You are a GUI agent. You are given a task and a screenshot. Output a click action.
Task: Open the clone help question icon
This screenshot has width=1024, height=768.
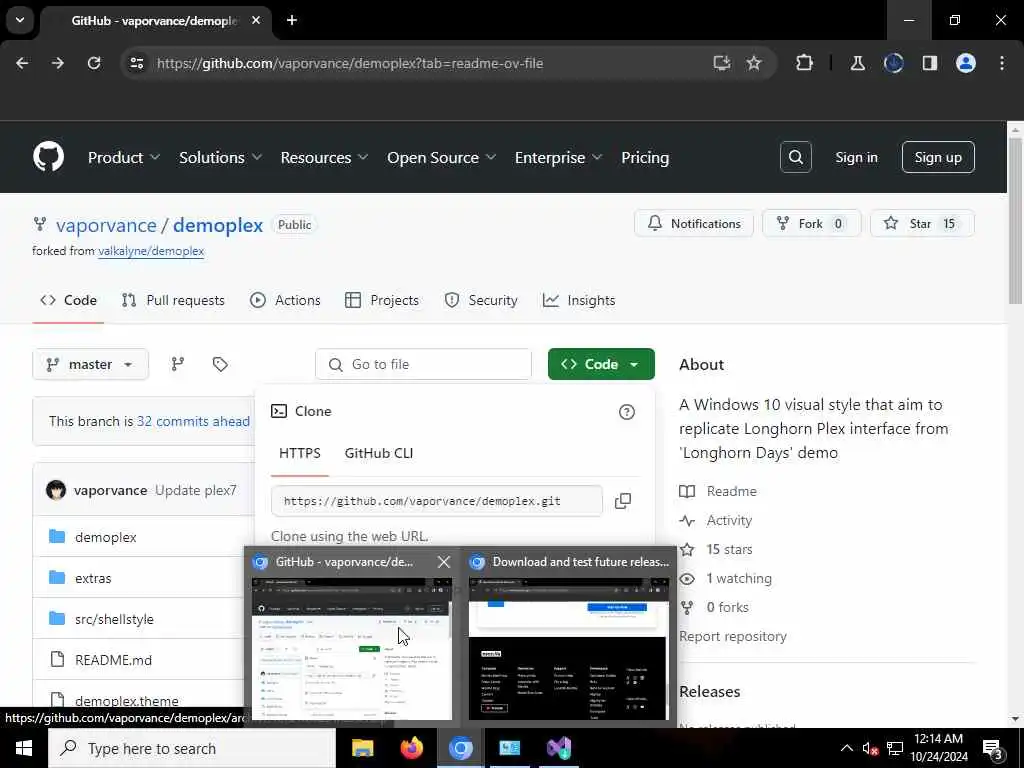[x=626, y=411]
